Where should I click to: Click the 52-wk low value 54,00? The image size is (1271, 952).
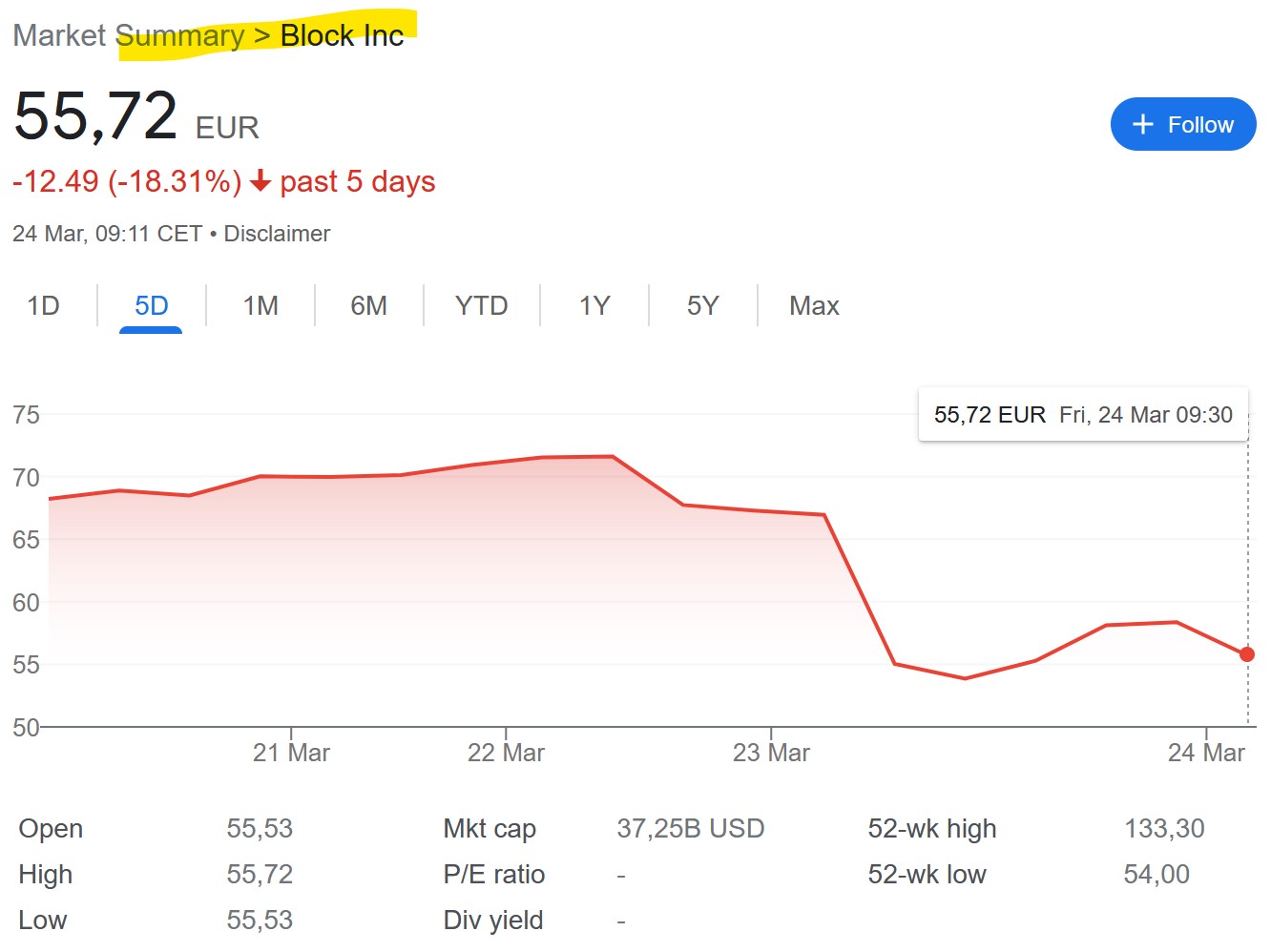click(x=1156, y=874)
